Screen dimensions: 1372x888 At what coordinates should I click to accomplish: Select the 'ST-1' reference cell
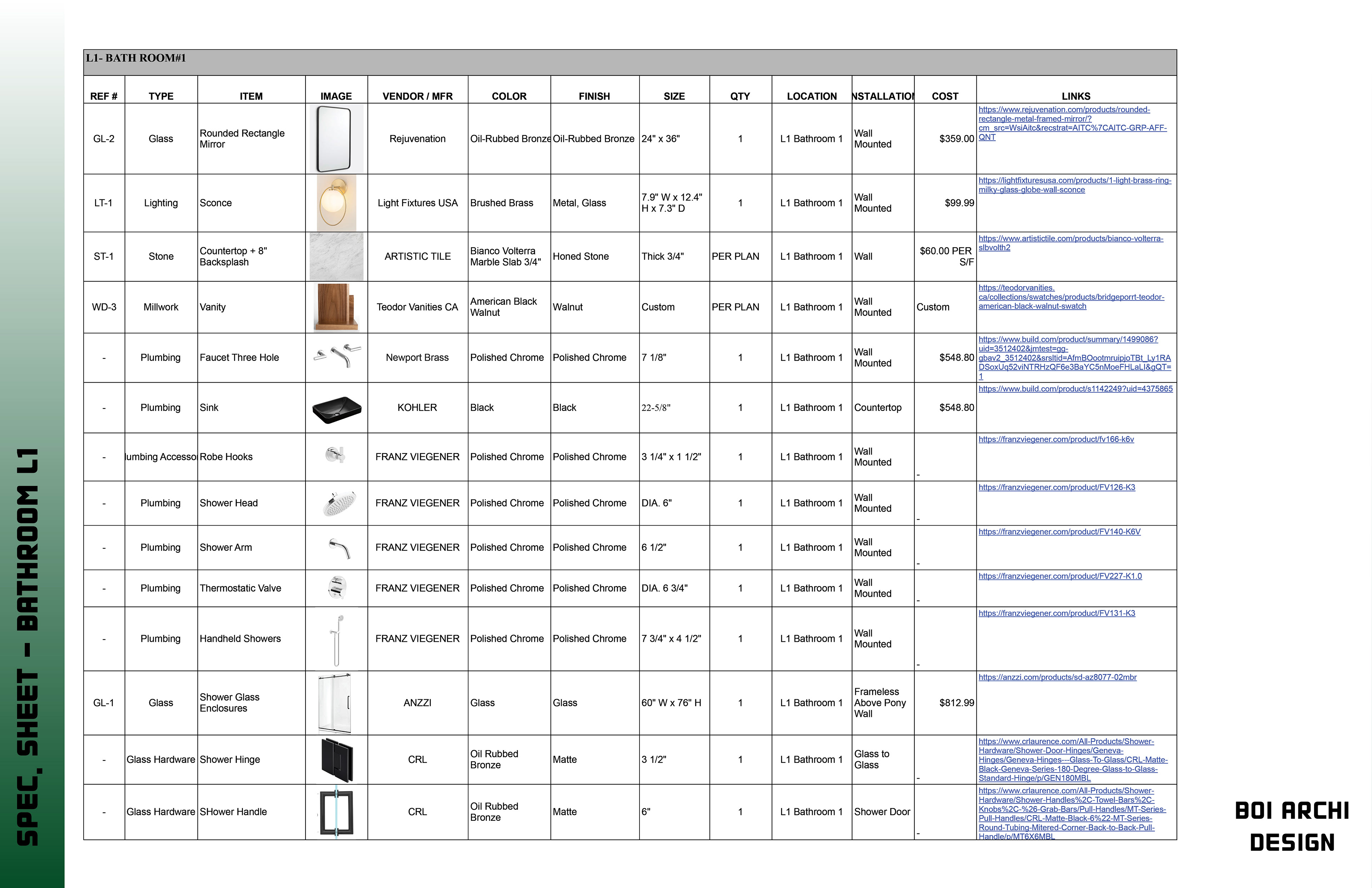104,257
